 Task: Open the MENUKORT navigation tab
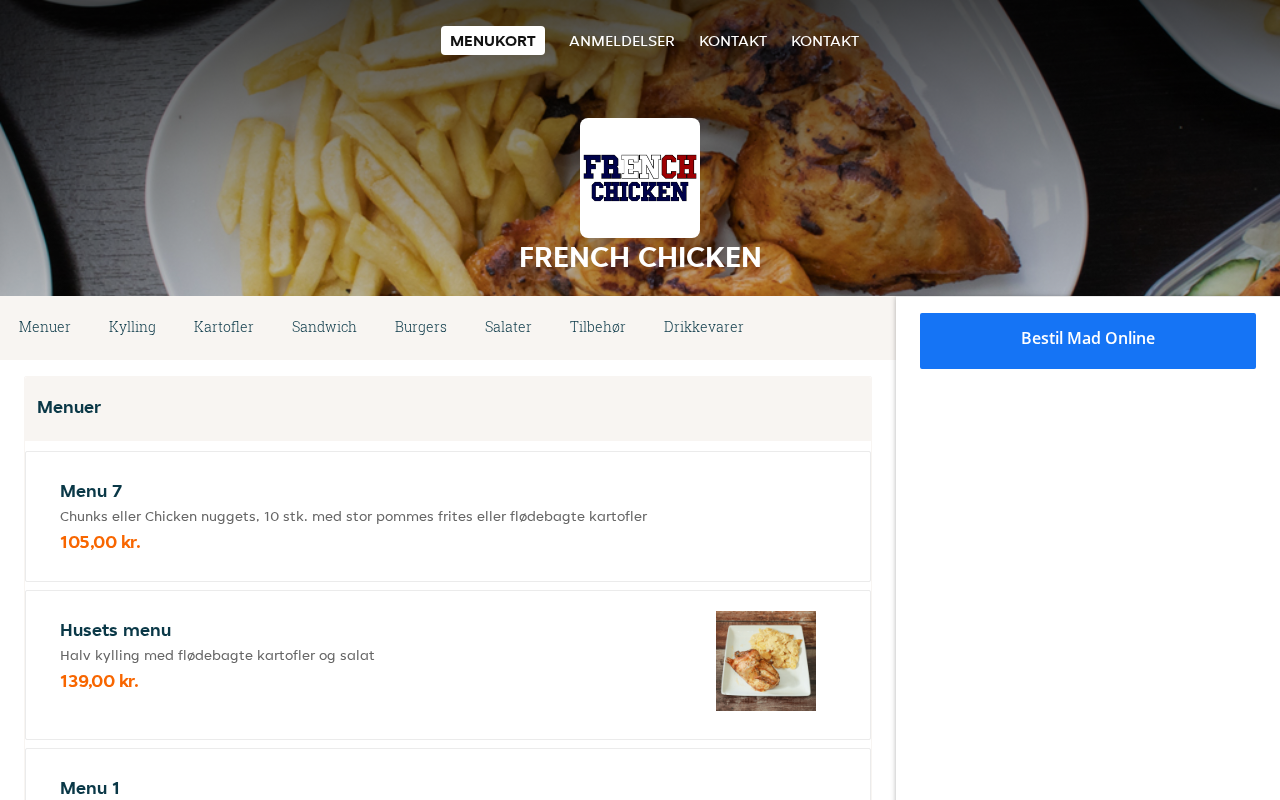(x=493, y=41)
